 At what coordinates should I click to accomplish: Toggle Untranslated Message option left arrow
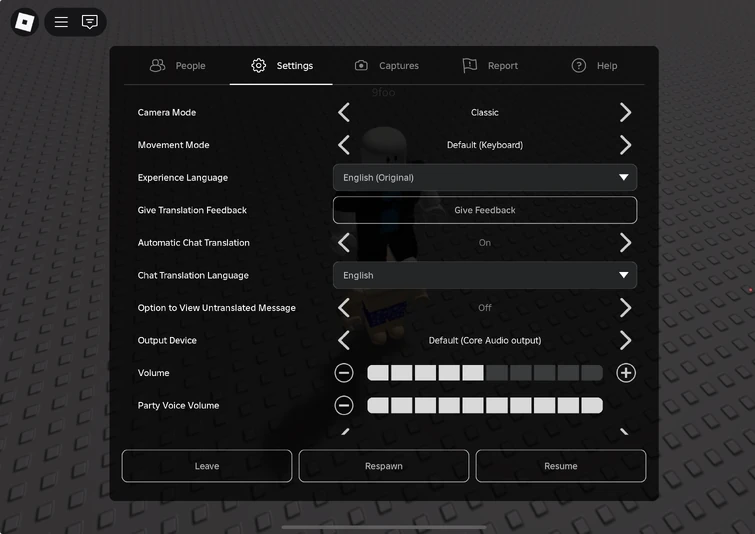tap(344, 308)
